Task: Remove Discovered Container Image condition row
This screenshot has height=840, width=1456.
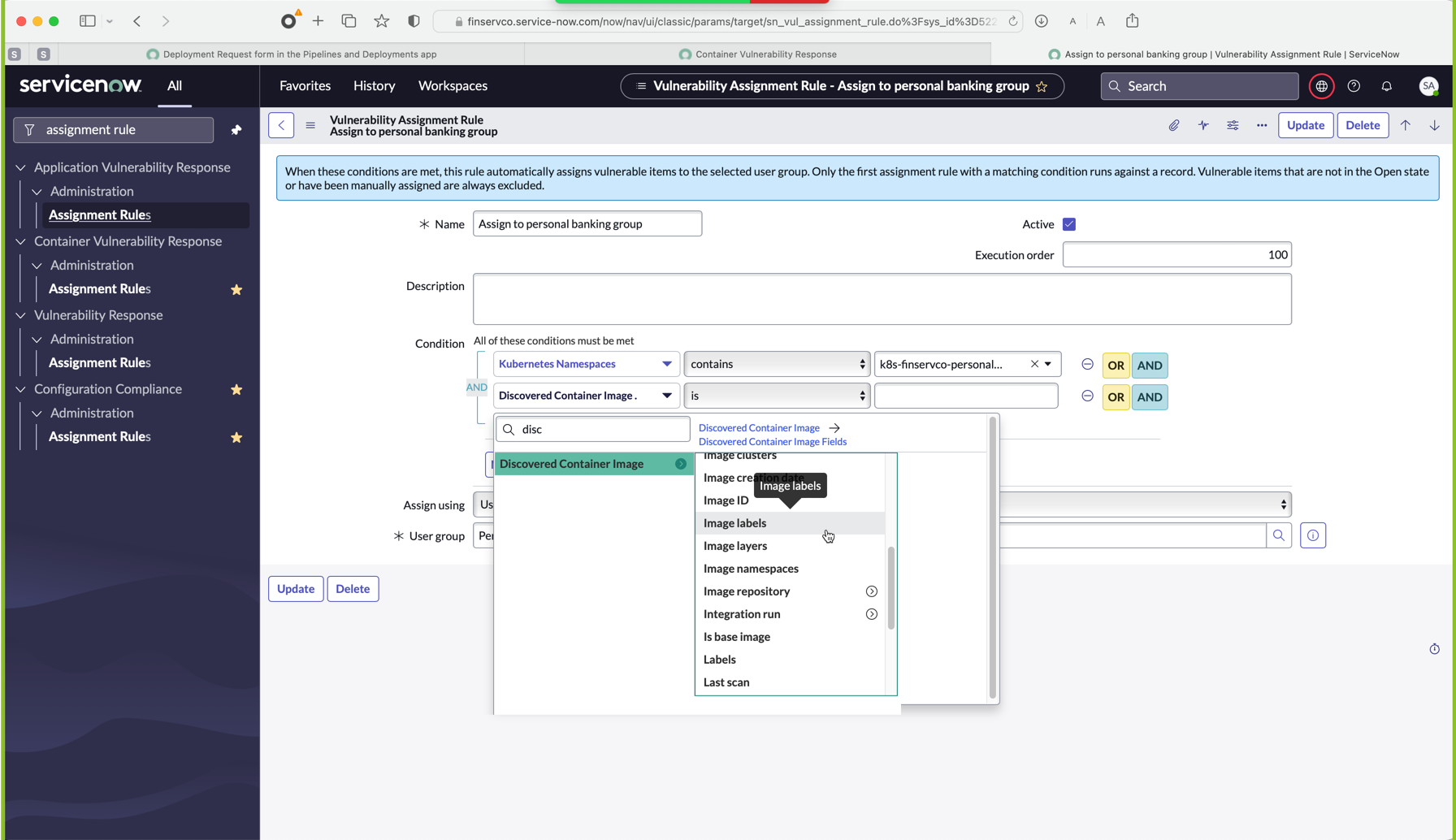Action: (x=1087, y=396)
